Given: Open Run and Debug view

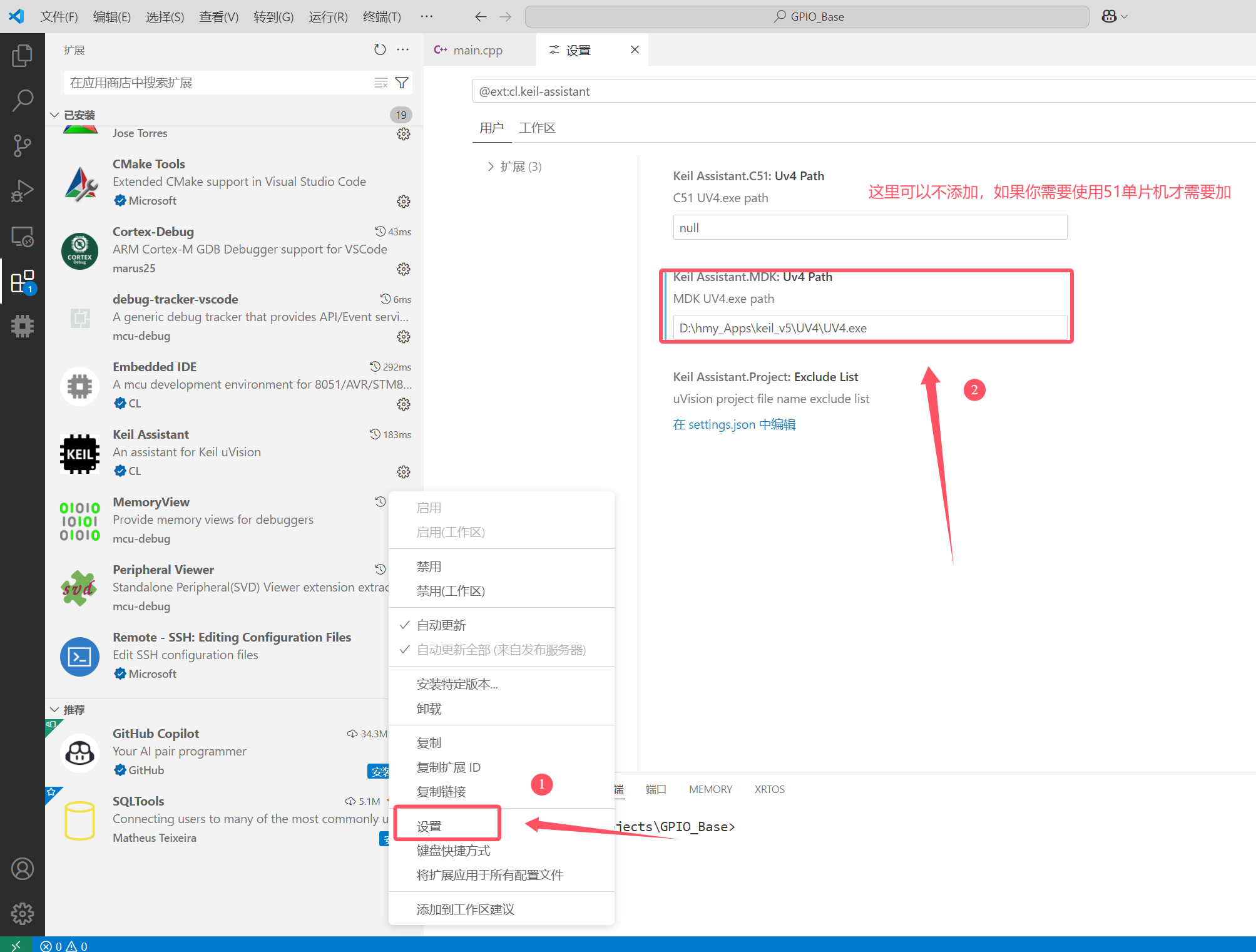Looking at the screenshot, I should [x=23, y=192].
